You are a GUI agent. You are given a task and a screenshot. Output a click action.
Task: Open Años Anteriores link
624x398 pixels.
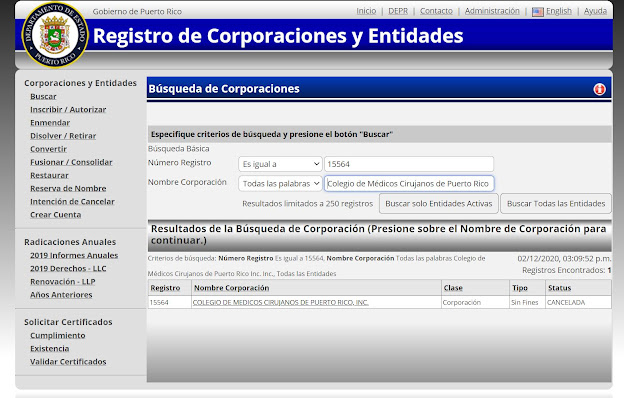coord(61,295)
